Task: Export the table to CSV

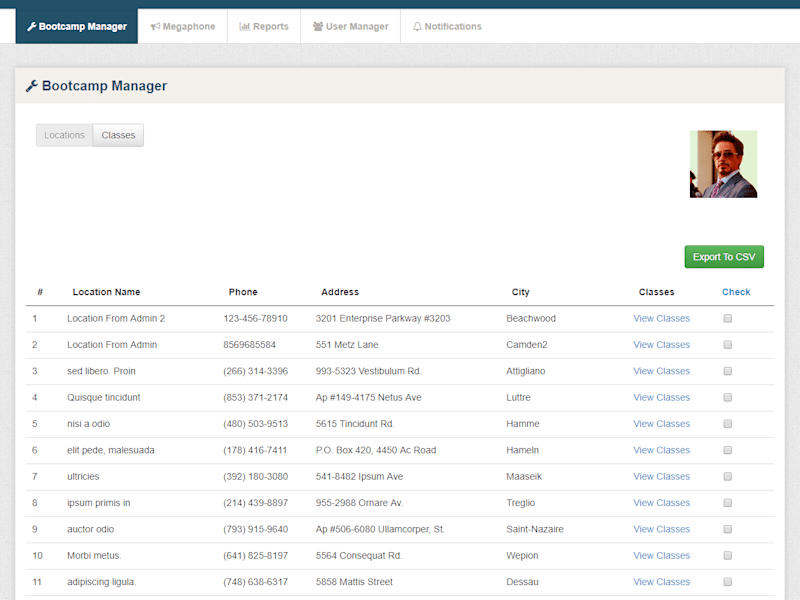Action: (x=724, y=257)
